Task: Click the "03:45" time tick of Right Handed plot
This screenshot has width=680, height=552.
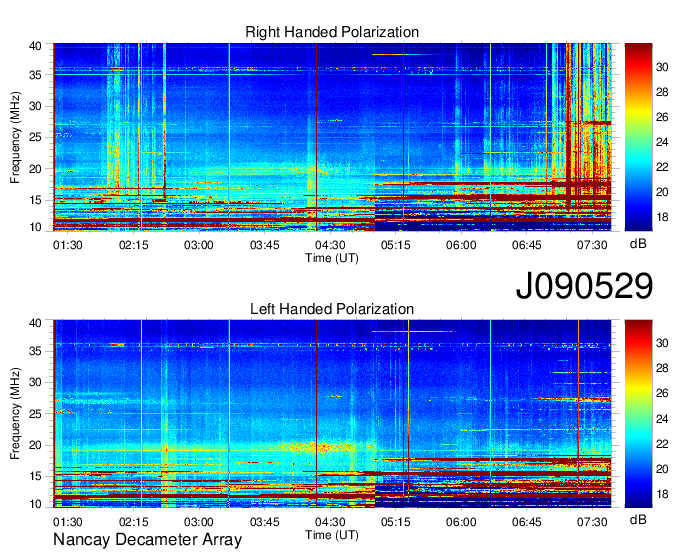Action: 265,245
